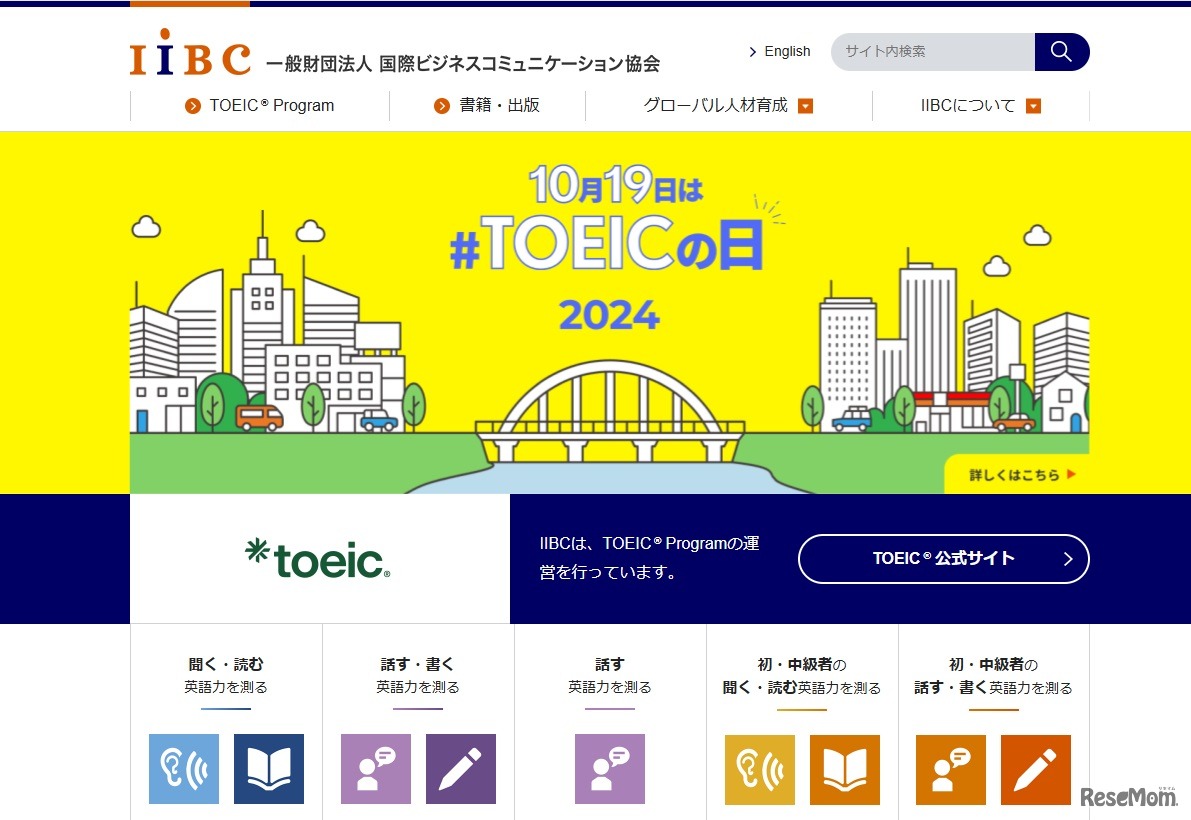Click the dark purple pencil writing icon

(x=460, y=769)
